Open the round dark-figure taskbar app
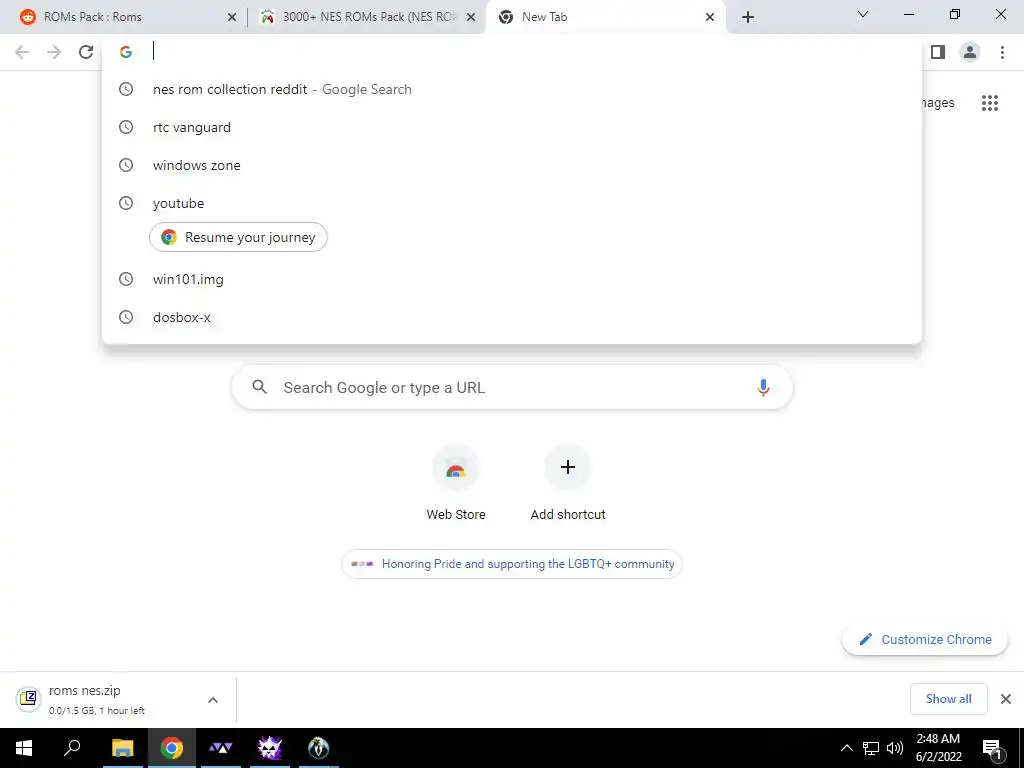Viewport: 1024px width, 768px height. click(x=319, y=748)
